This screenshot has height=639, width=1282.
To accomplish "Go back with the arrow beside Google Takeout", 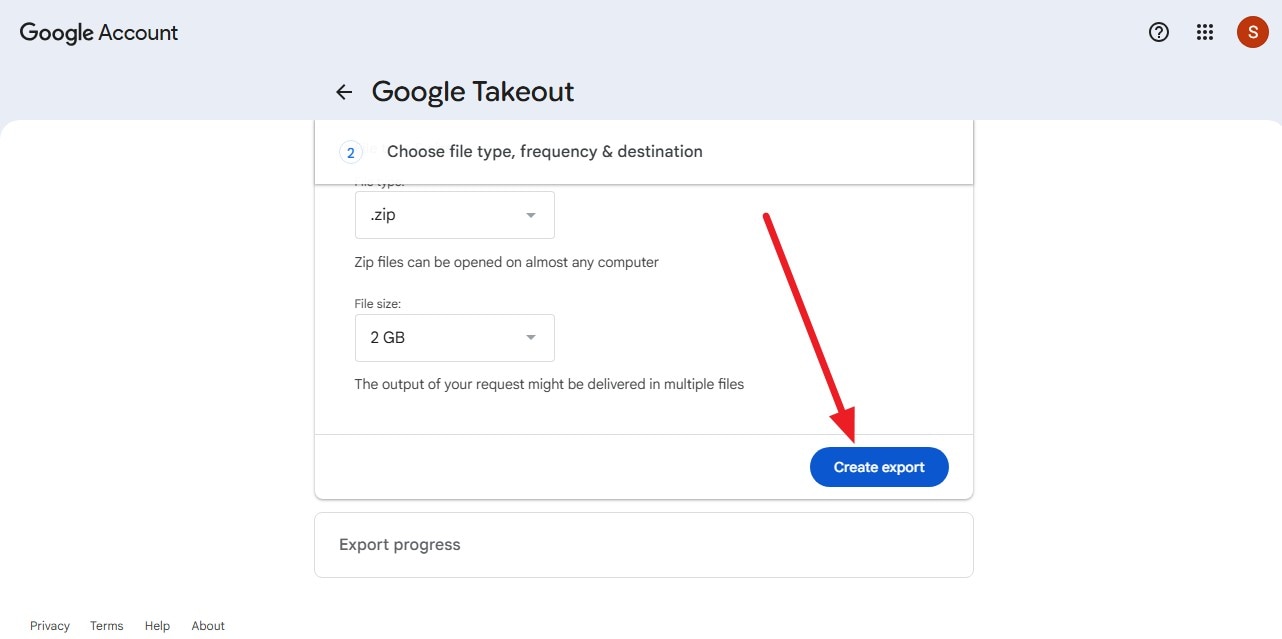I will pyautogui.click(x=344, y=92).
